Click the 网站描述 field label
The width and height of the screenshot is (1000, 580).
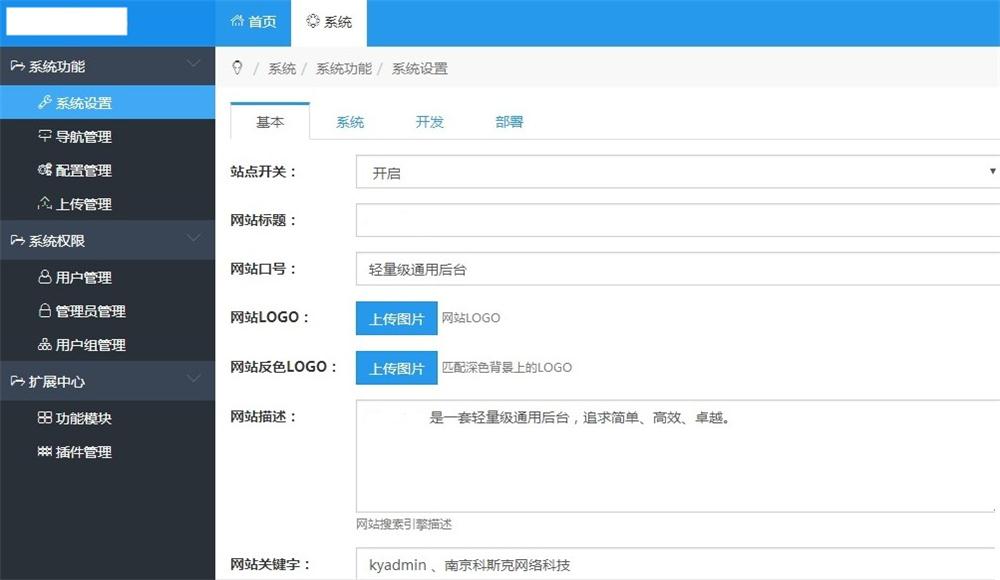tap(263, 417)
